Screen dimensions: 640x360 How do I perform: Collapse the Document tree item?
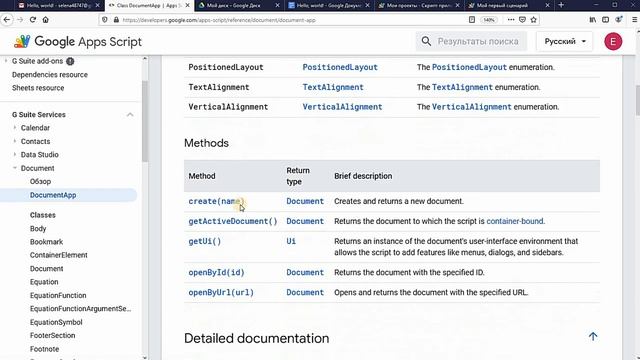(15, 168)
